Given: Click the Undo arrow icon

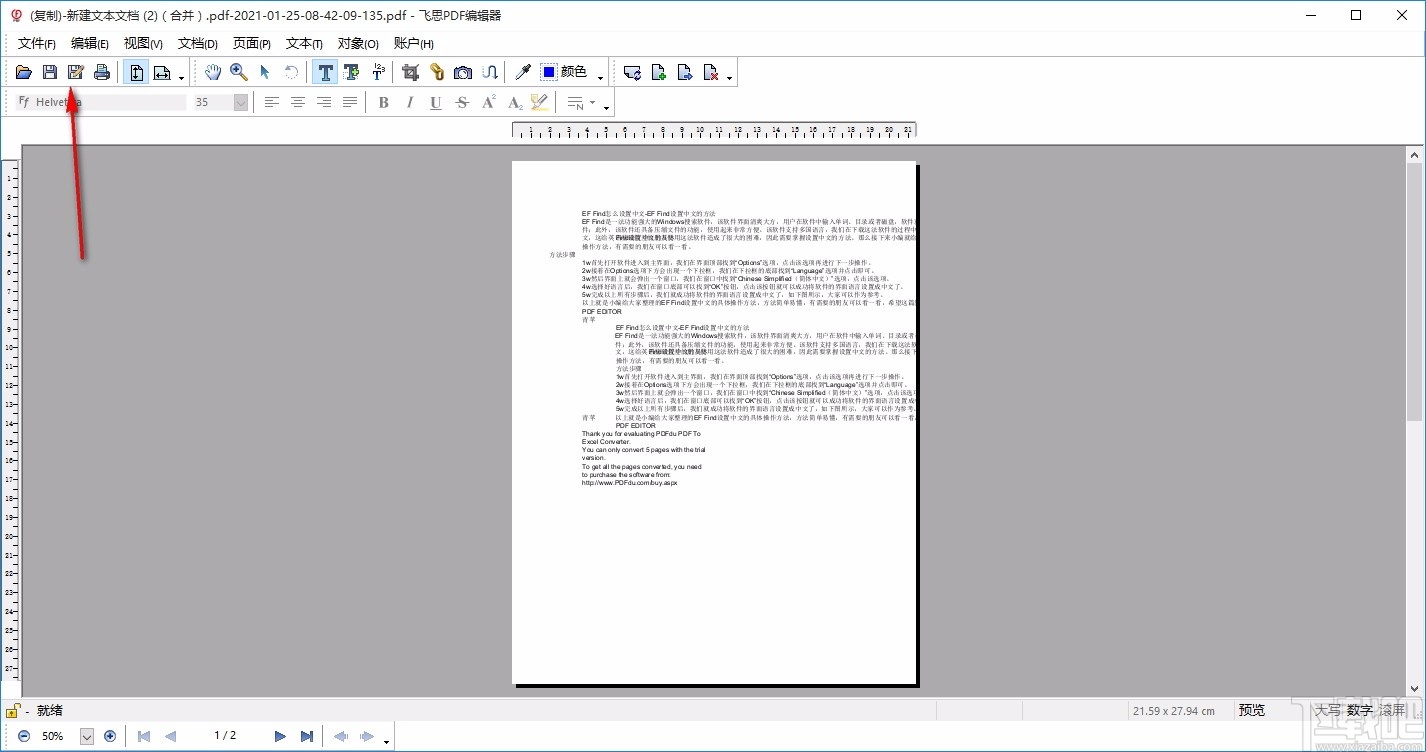Looking at the screenshot, I should (x=291, y=72).
